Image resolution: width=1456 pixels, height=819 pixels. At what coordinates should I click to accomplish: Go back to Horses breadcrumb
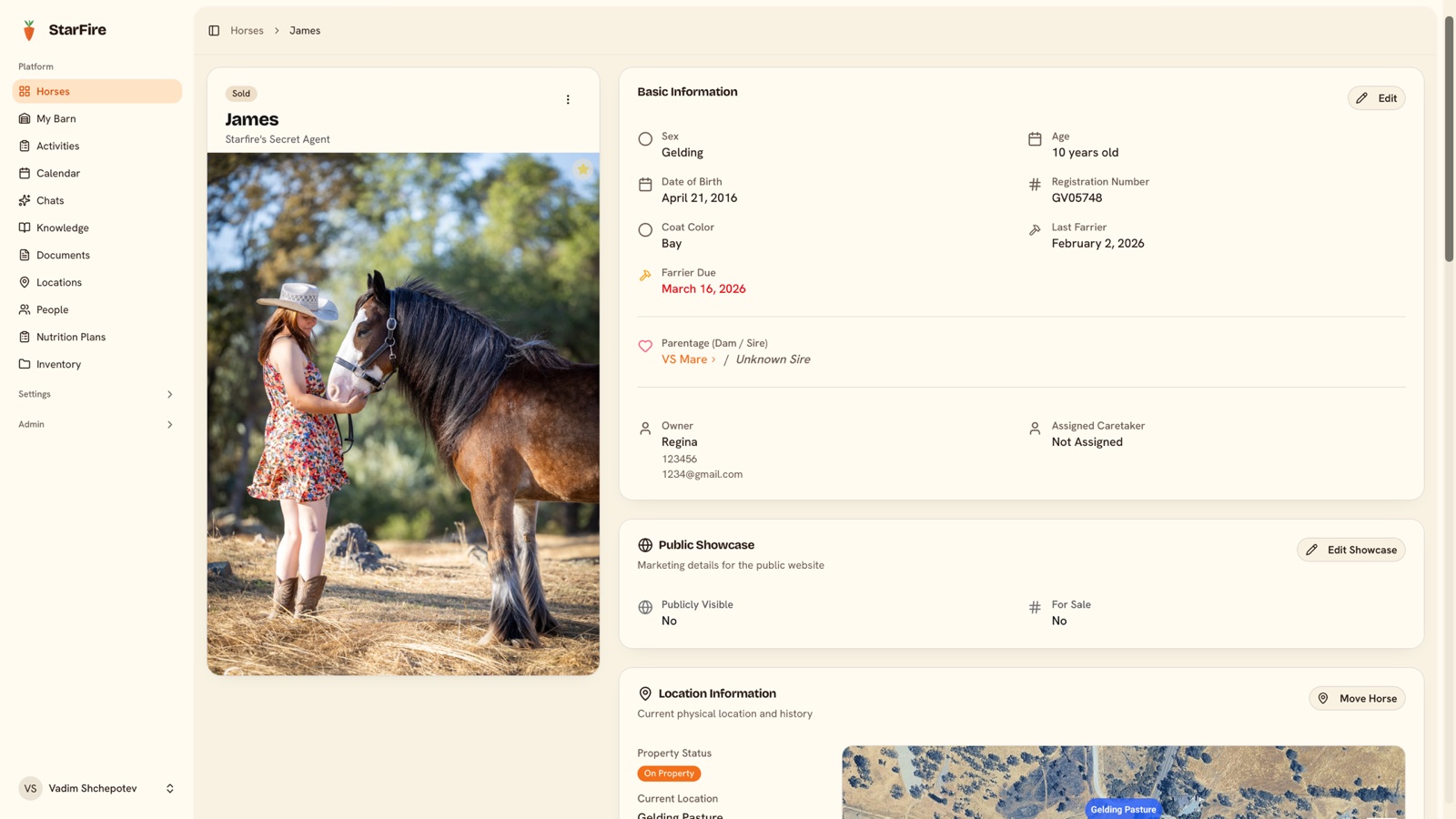(x=247, y=31)
